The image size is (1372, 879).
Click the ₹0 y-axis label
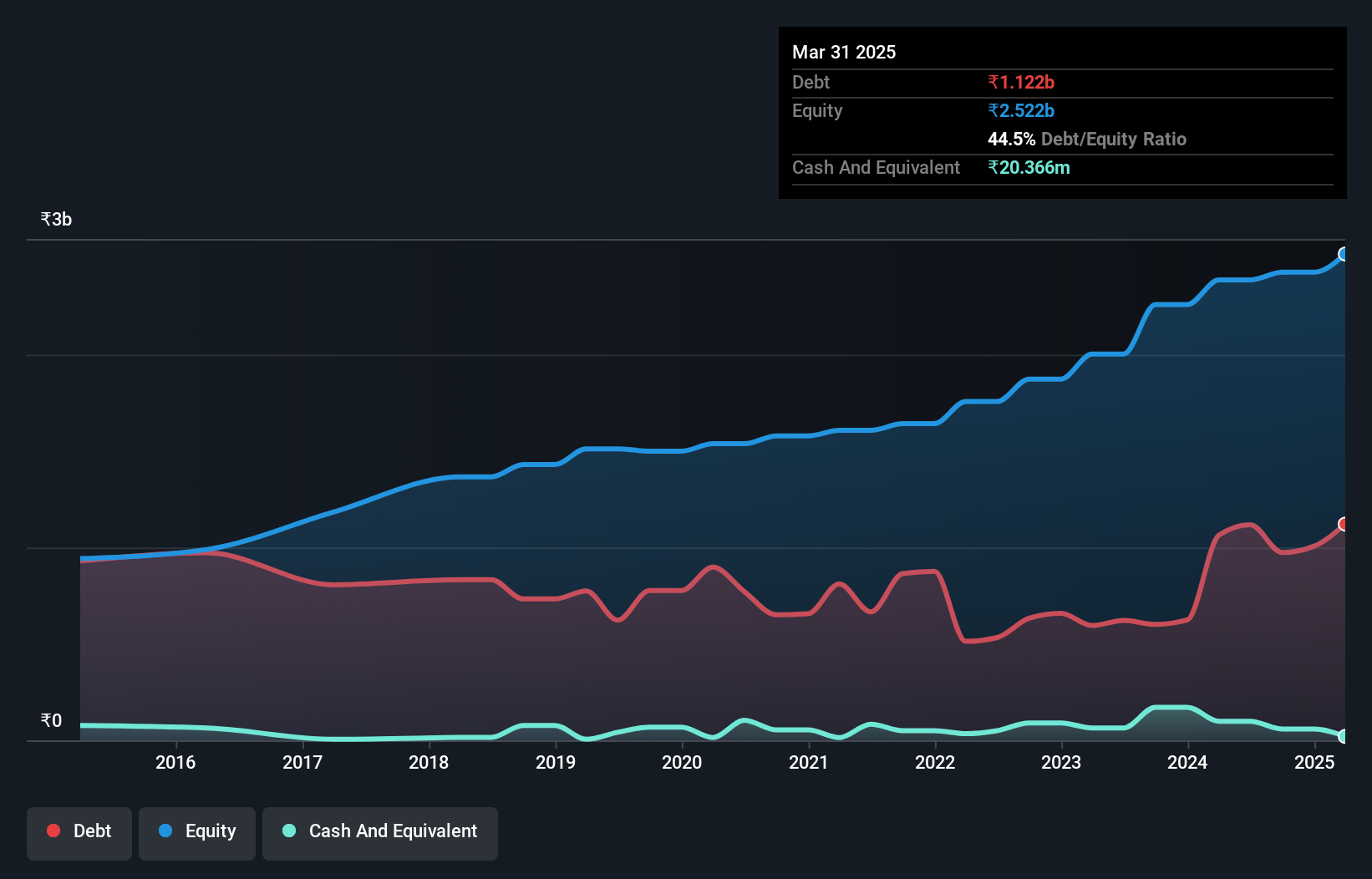point(51,720)
